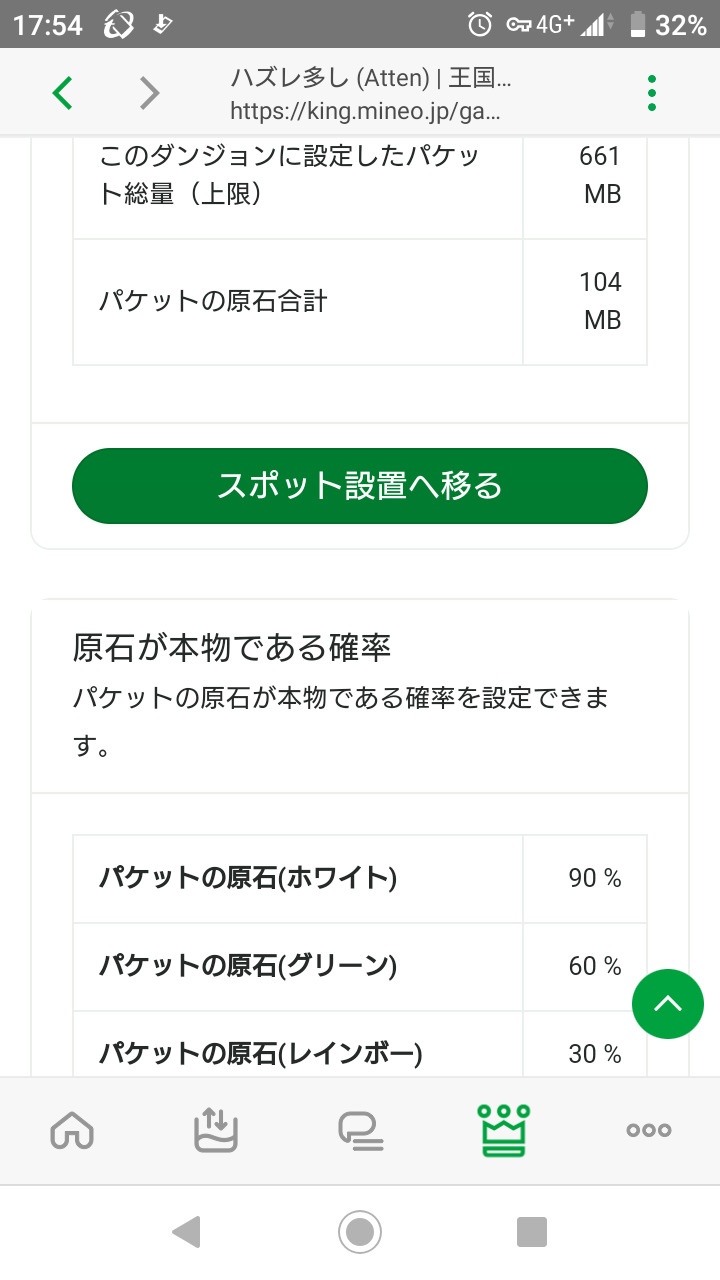Open the home tab in bottom navigation
This screenshot has width=720, height=1280.
pos(72,1131)
